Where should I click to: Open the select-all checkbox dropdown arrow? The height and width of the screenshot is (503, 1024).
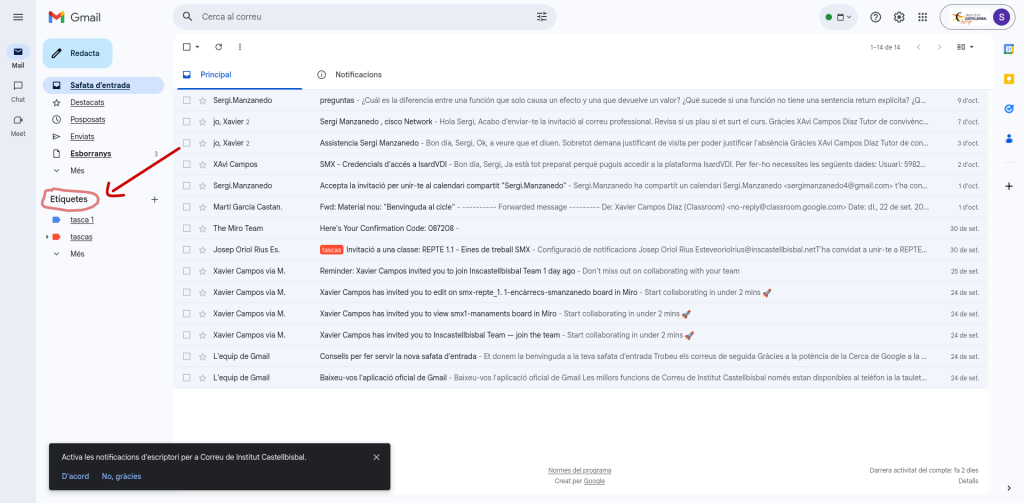pos(198,47)
